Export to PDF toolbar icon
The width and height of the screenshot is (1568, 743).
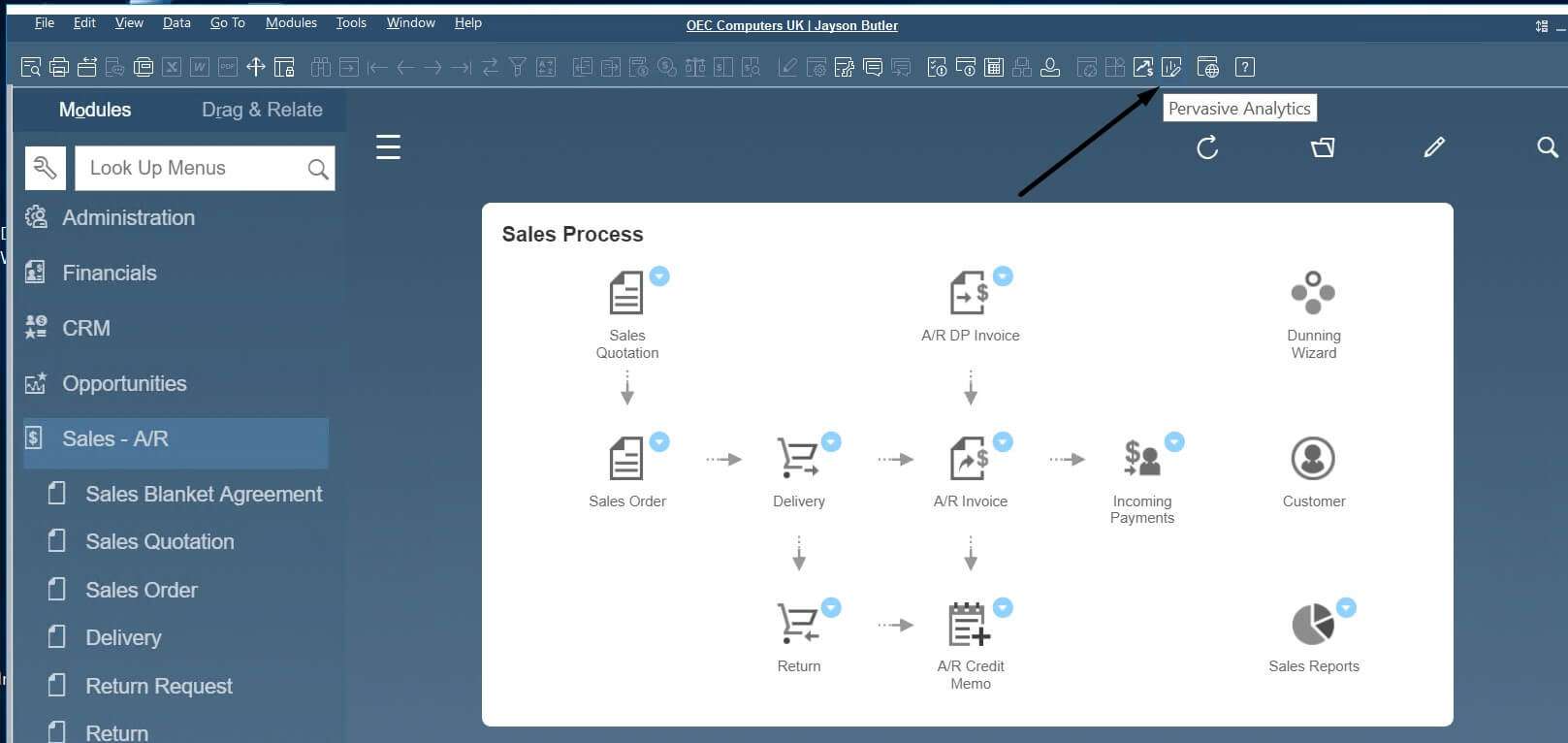228,67
